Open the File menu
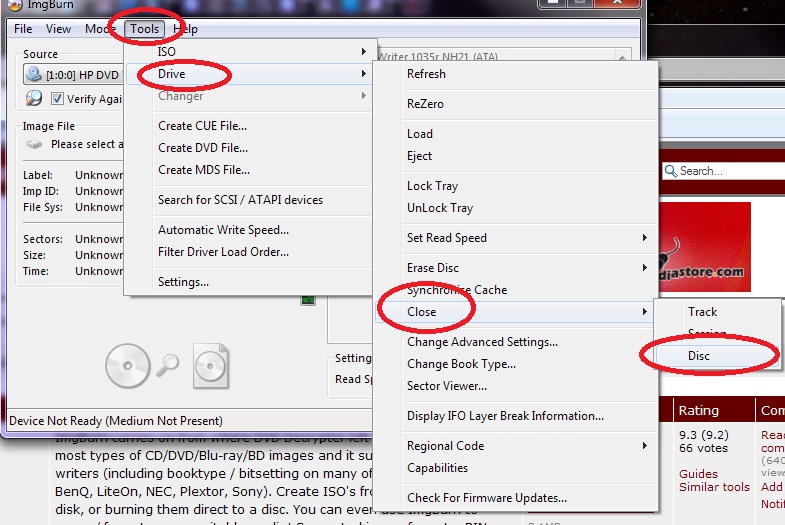 click(23, 29)
